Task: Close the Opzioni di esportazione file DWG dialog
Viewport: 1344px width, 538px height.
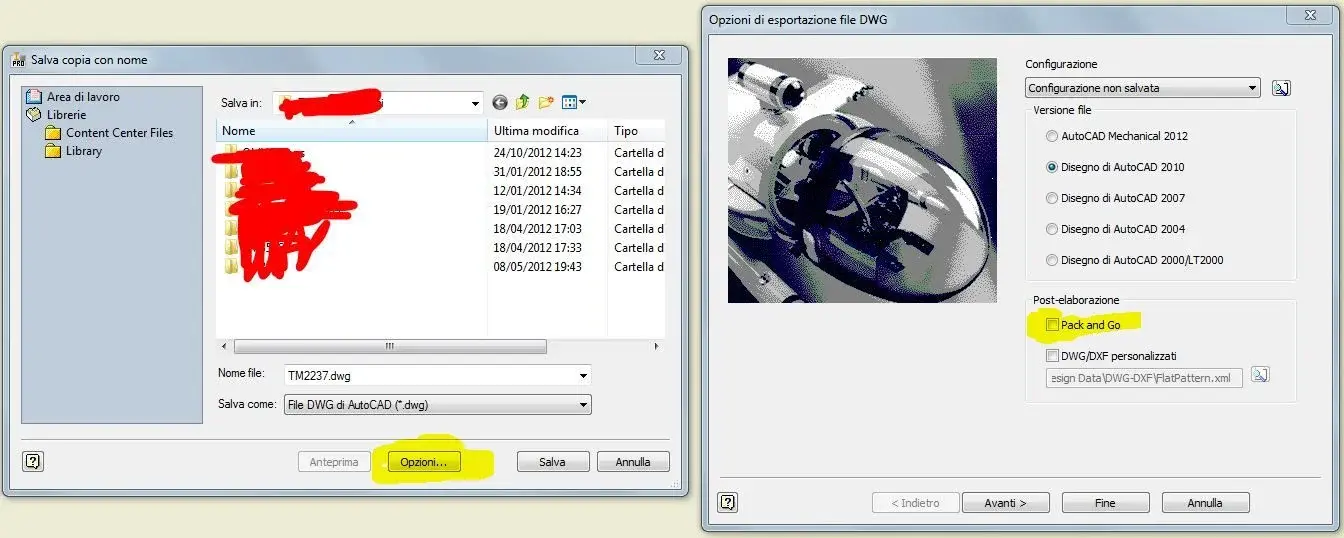Action: 1309,14
